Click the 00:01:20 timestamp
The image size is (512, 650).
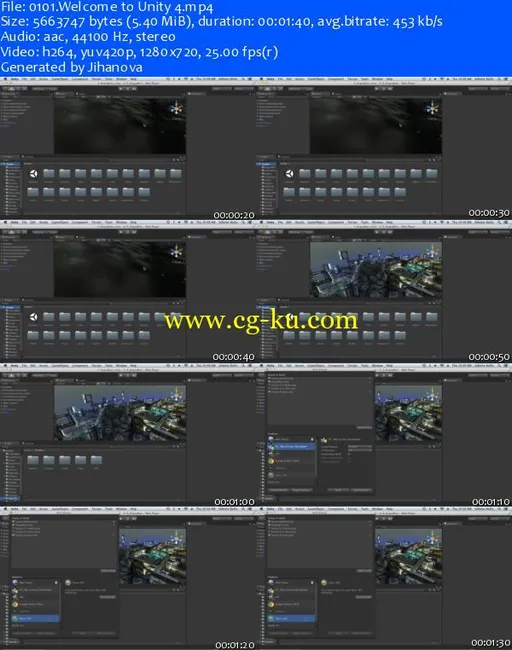[235, 645]
